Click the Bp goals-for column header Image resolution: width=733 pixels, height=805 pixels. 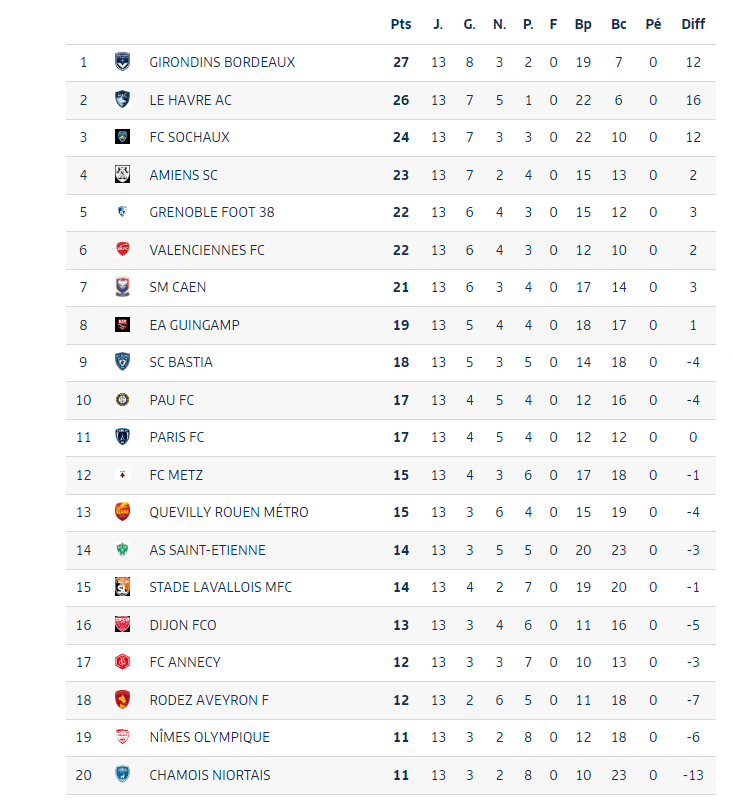click(x=583, y=24)
